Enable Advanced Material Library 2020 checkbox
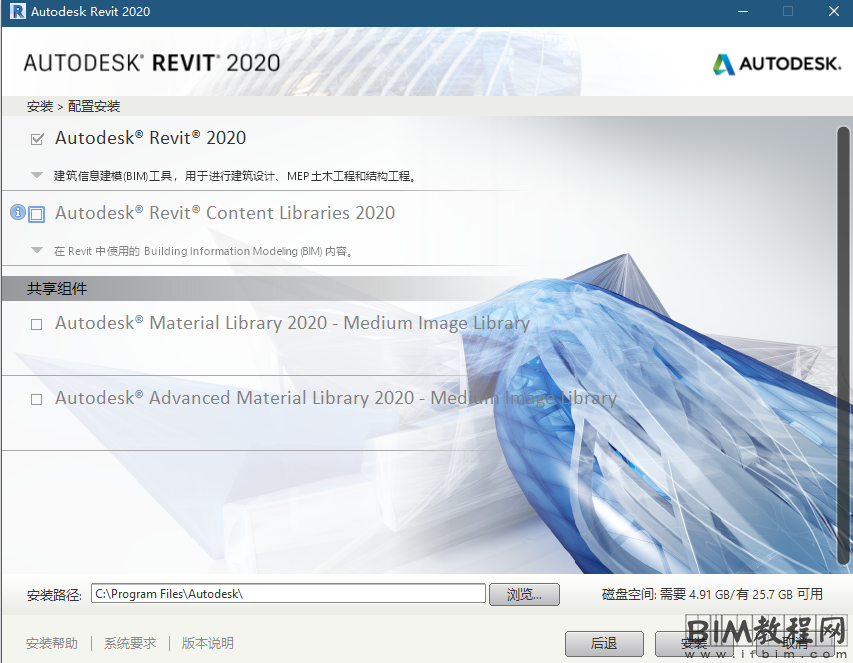Image resolution: width=853 pixels, height=663 pixels. 36,400
